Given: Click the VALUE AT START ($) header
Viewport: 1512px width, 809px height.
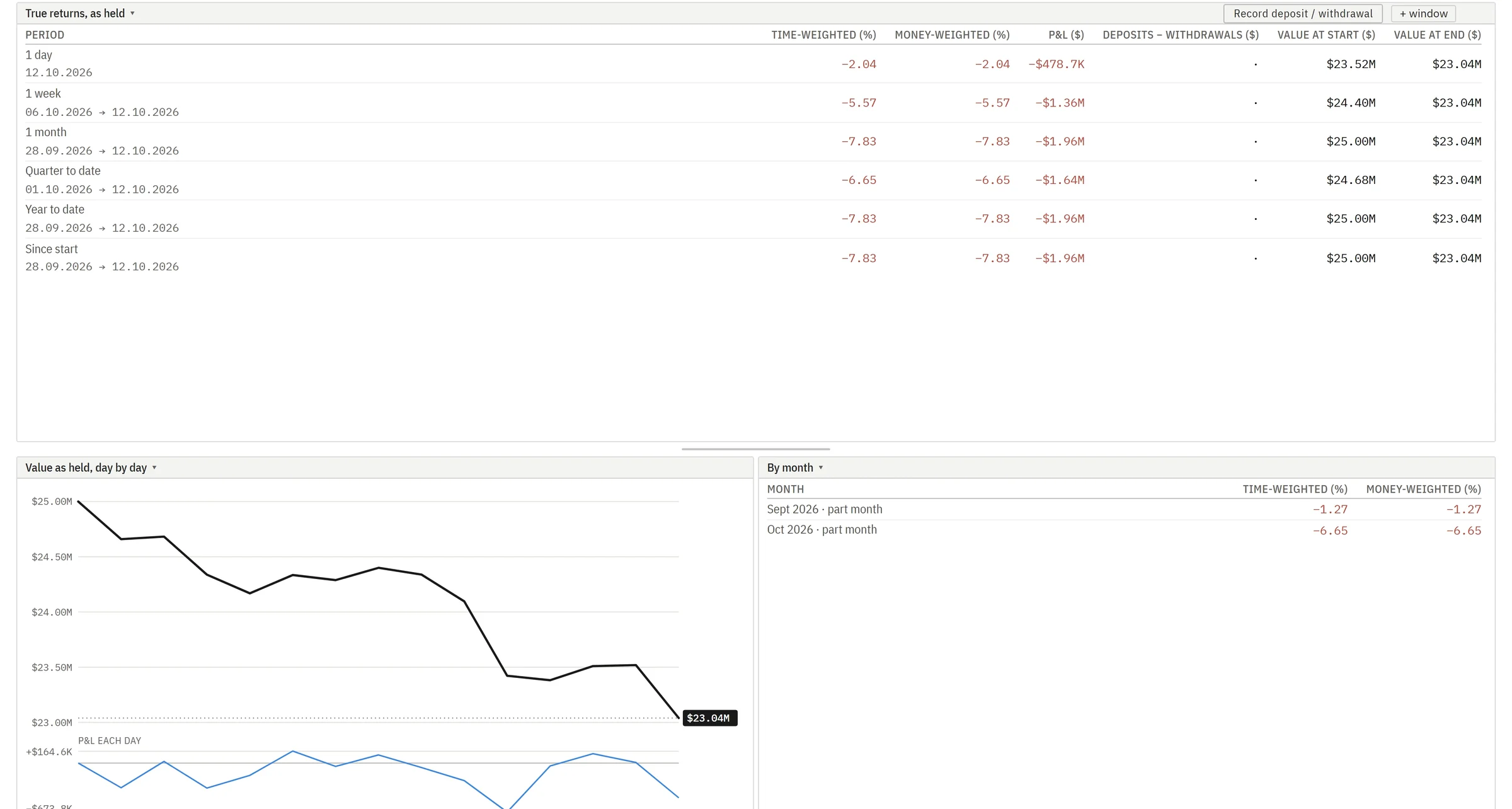Looking at the screenshot, I should [x=1326, y=35].
